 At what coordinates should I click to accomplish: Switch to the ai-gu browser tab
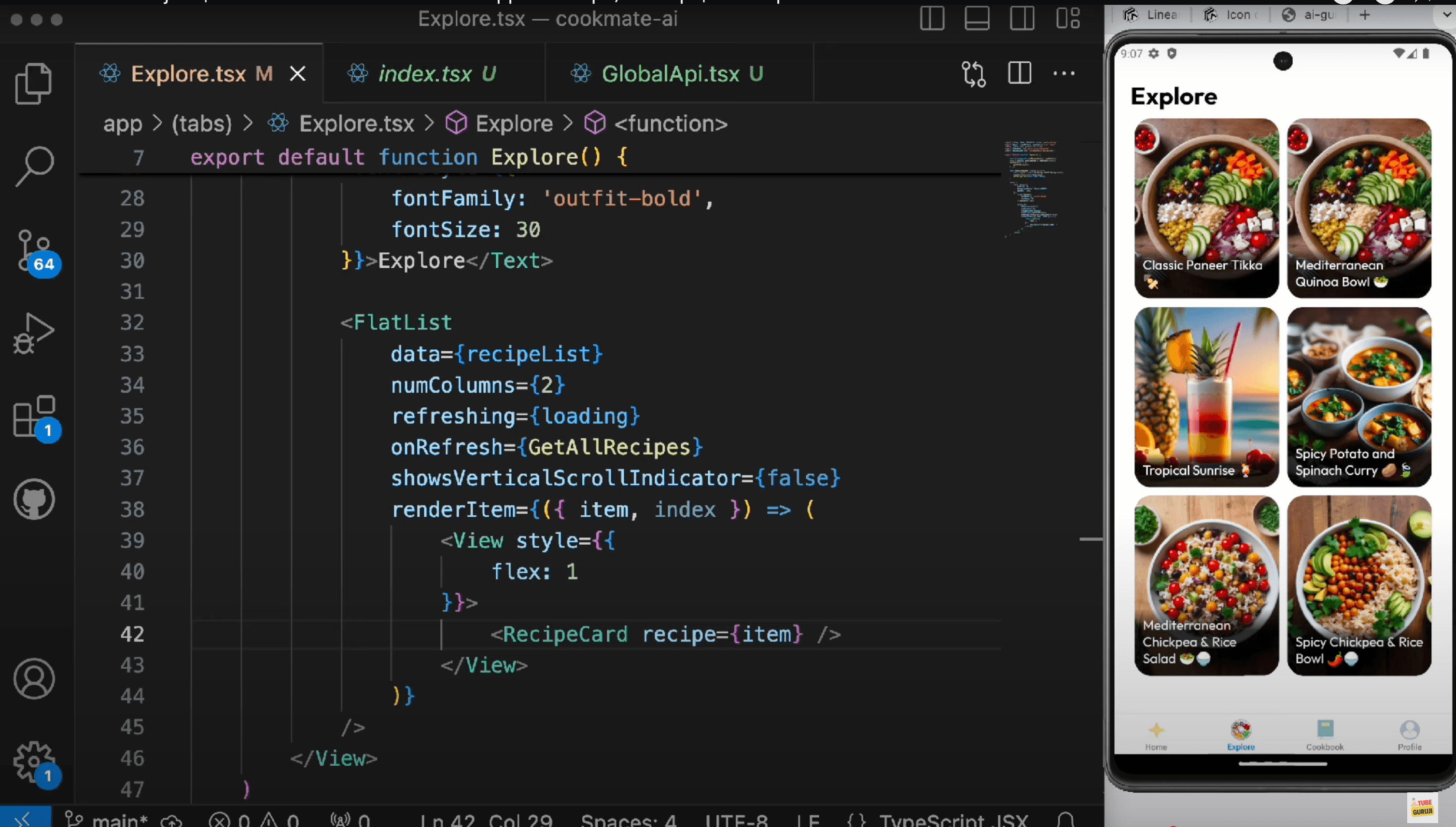(1308, 15)
